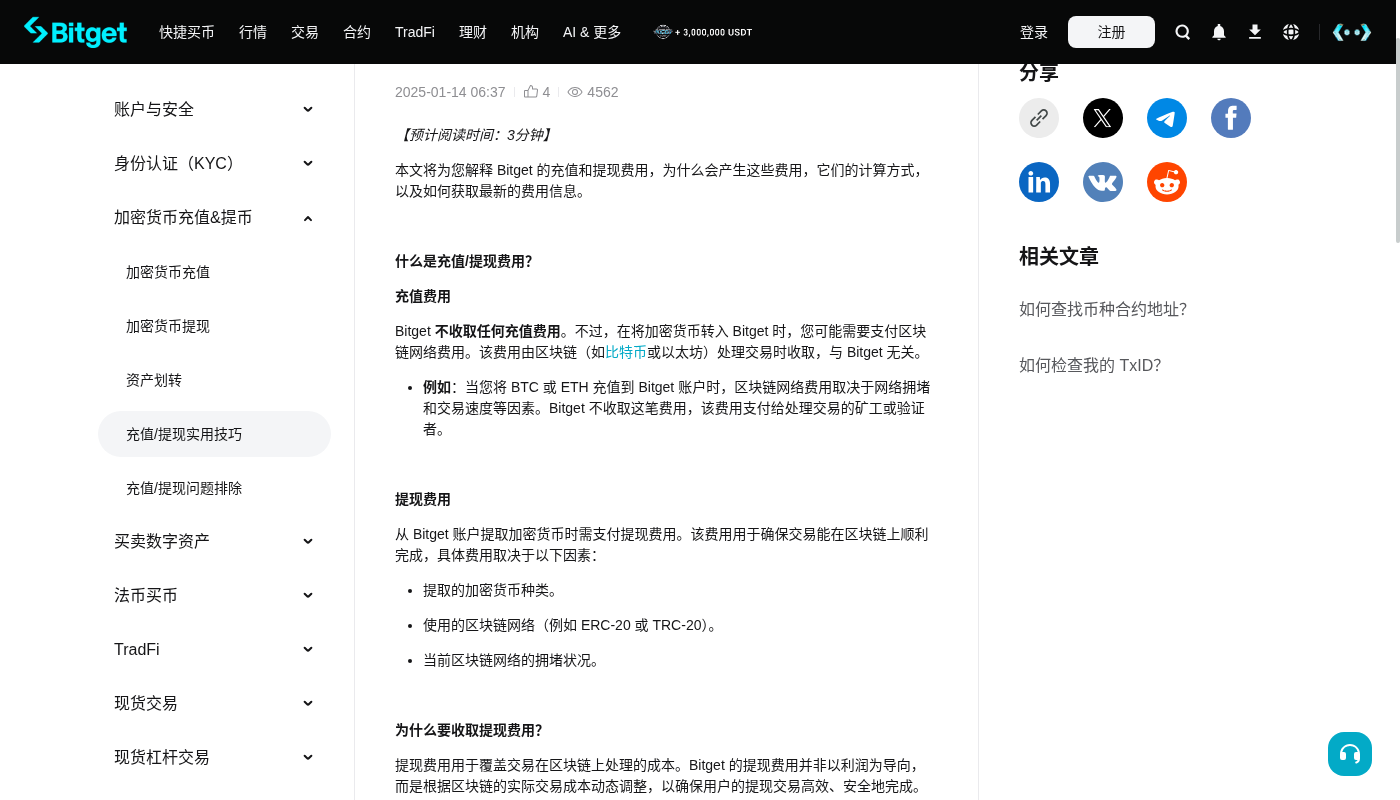Share the article on Telegram
Screen dimensions: 1400x800
(x=1167, y=118)
